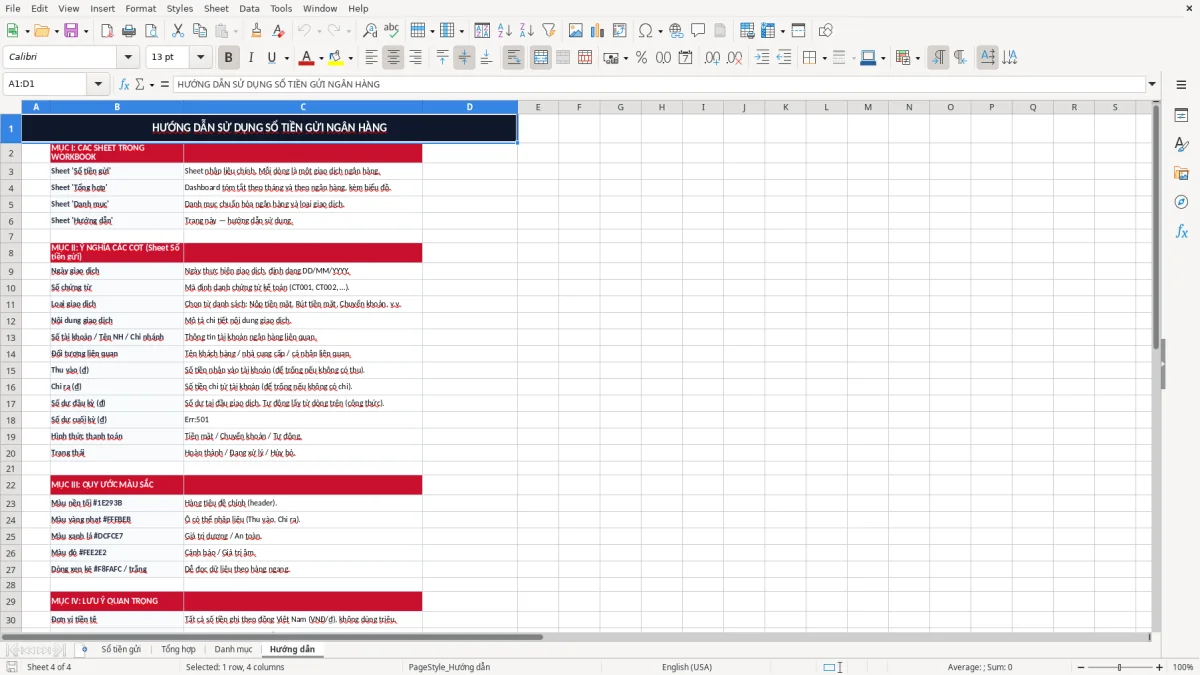The width and height of the screenshot is (1200, 675).
Task: Toggle Align Left
Action: [x=372, y=58]
